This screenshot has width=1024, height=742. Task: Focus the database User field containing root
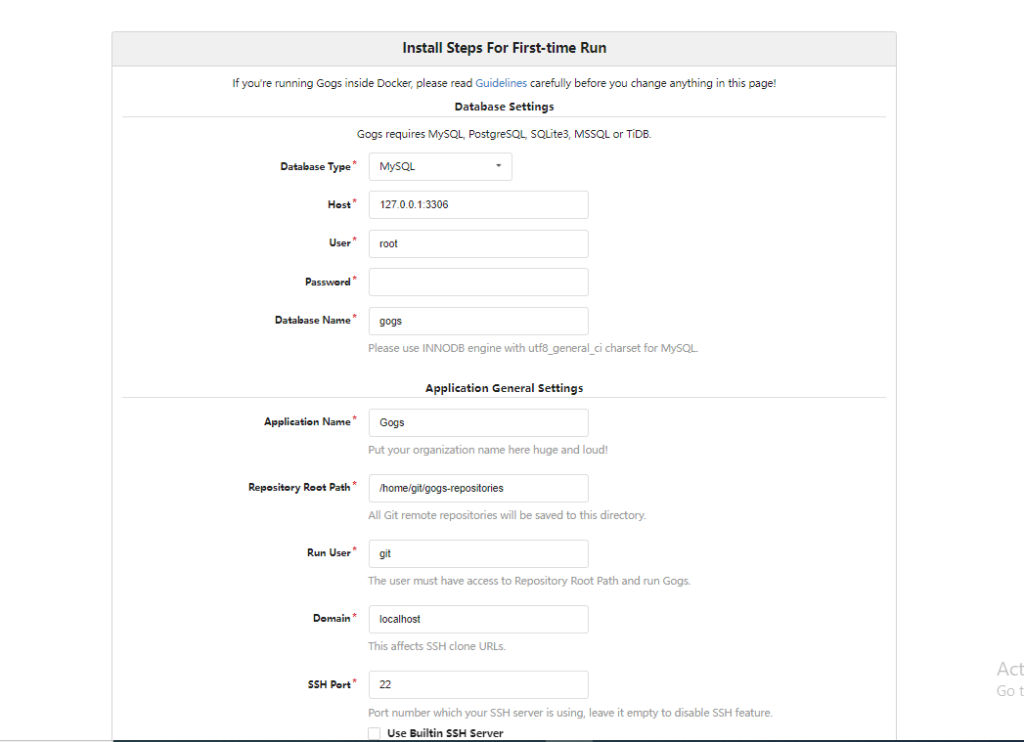pos(478,244)
